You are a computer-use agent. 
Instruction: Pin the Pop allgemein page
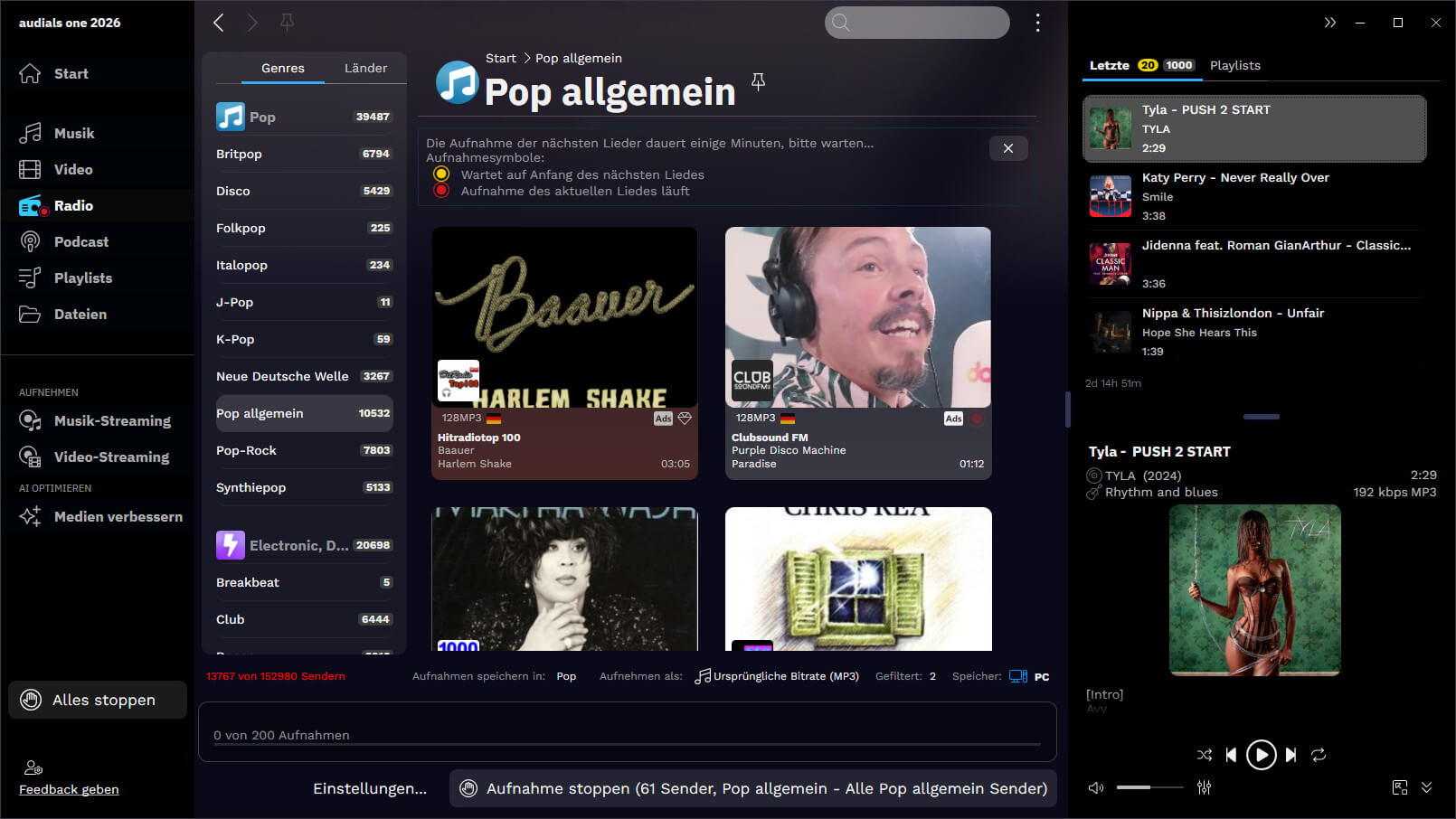pyautogui.click(x=758, y=82)
